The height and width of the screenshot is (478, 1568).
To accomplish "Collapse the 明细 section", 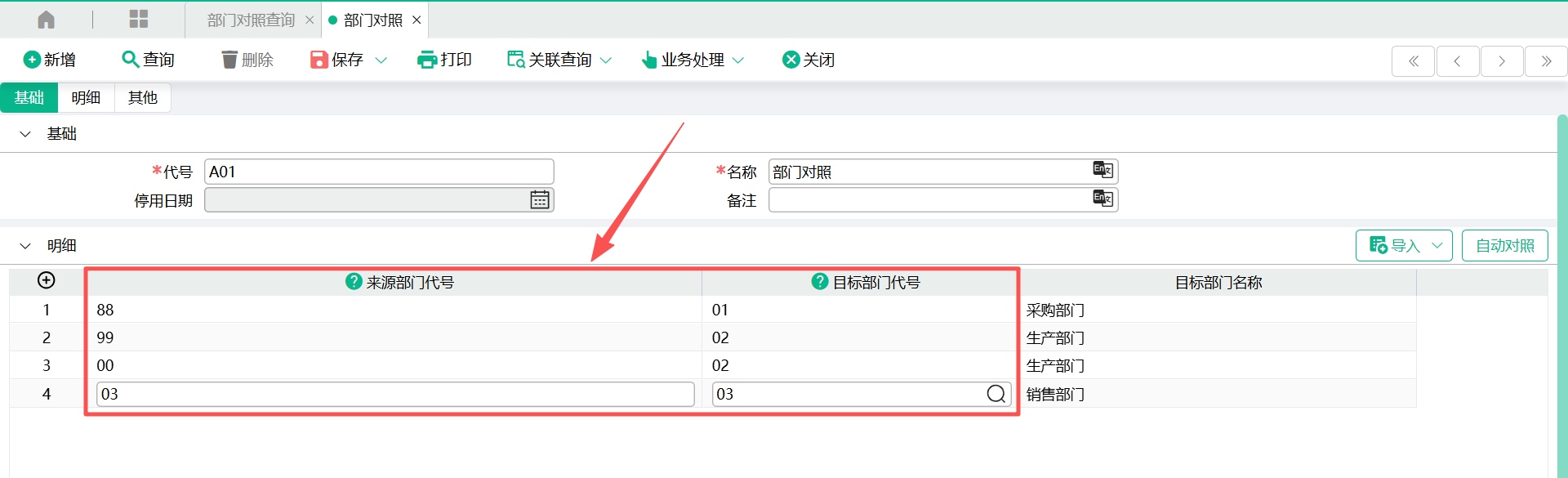I will [x=25, y=246].
